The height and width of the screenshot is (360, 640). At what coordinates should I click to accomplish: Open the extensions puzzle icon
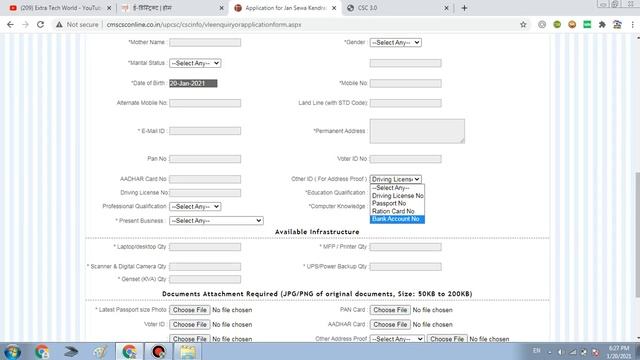coord(602,24)
